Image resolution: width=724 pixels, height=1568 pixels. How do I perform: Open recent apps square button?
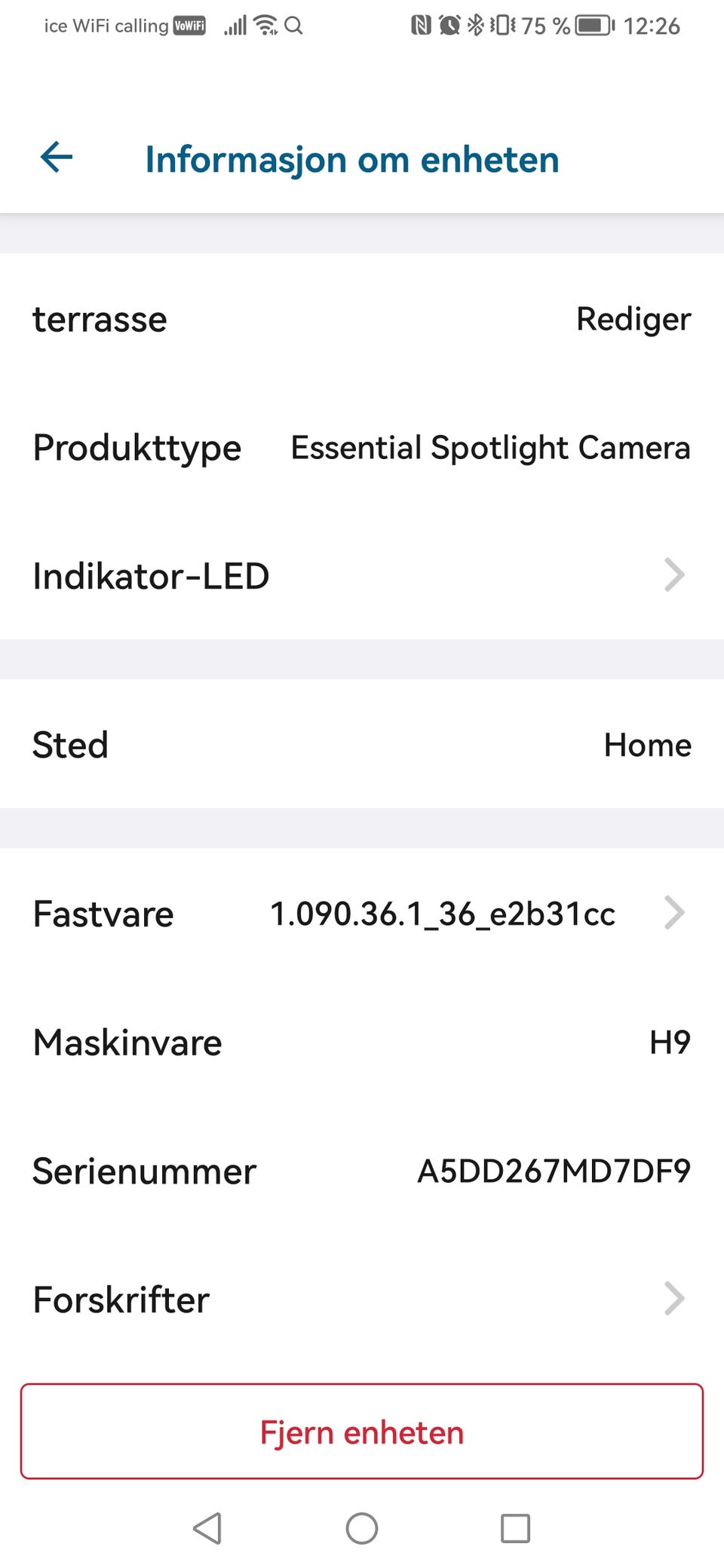click(516, 1528)
